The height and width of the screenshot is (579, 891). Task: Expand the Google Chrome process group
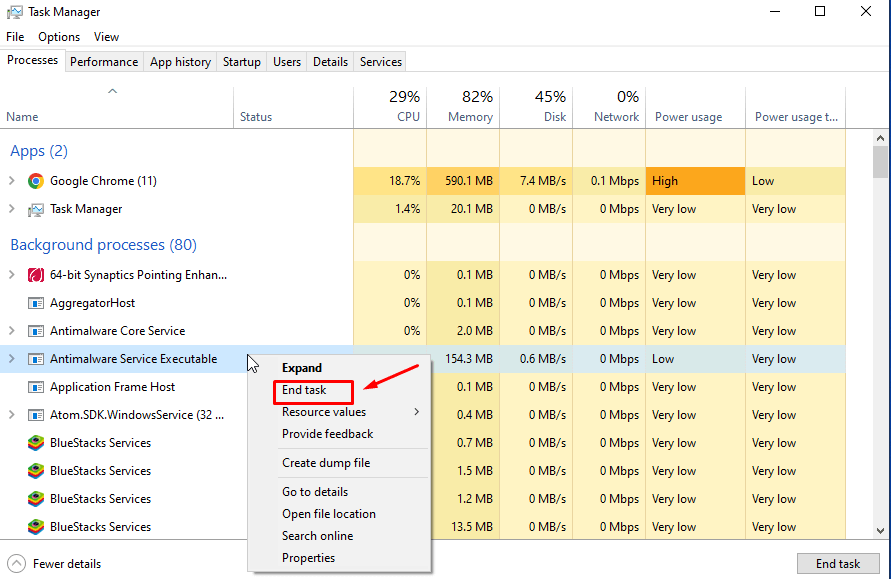pyautogui.click(x=12, y=181)
